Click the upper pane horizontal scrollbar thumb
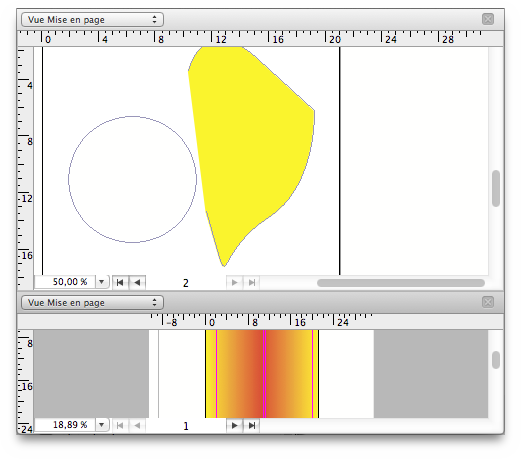Screen dimensions: 521x459 (x=401, y=283)
